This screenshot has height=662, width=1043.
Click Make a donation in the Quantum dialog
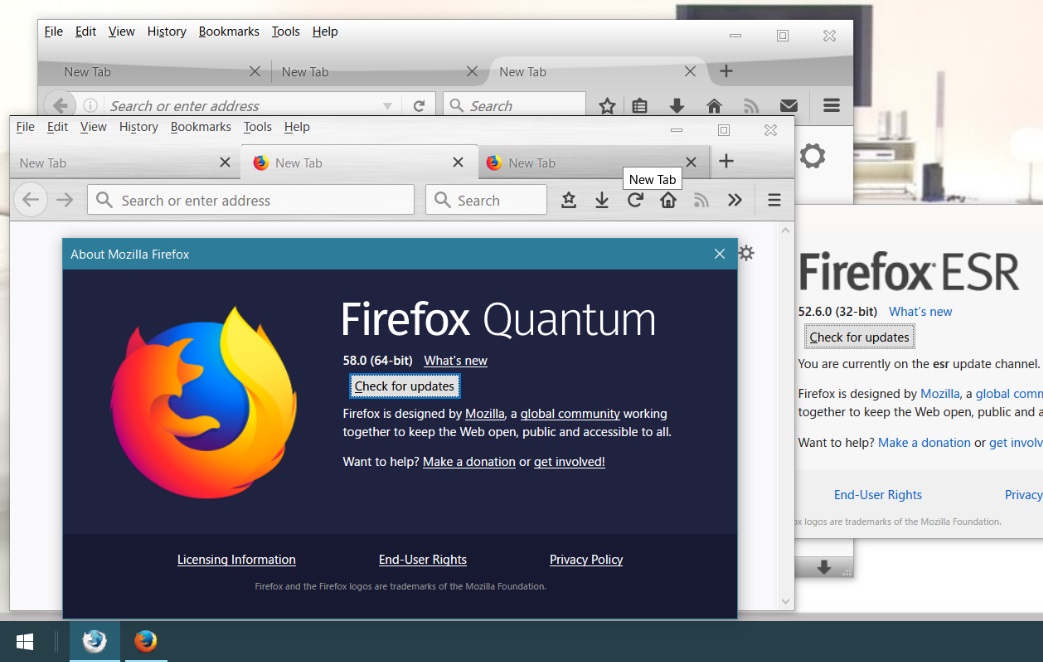click(469, 462)
